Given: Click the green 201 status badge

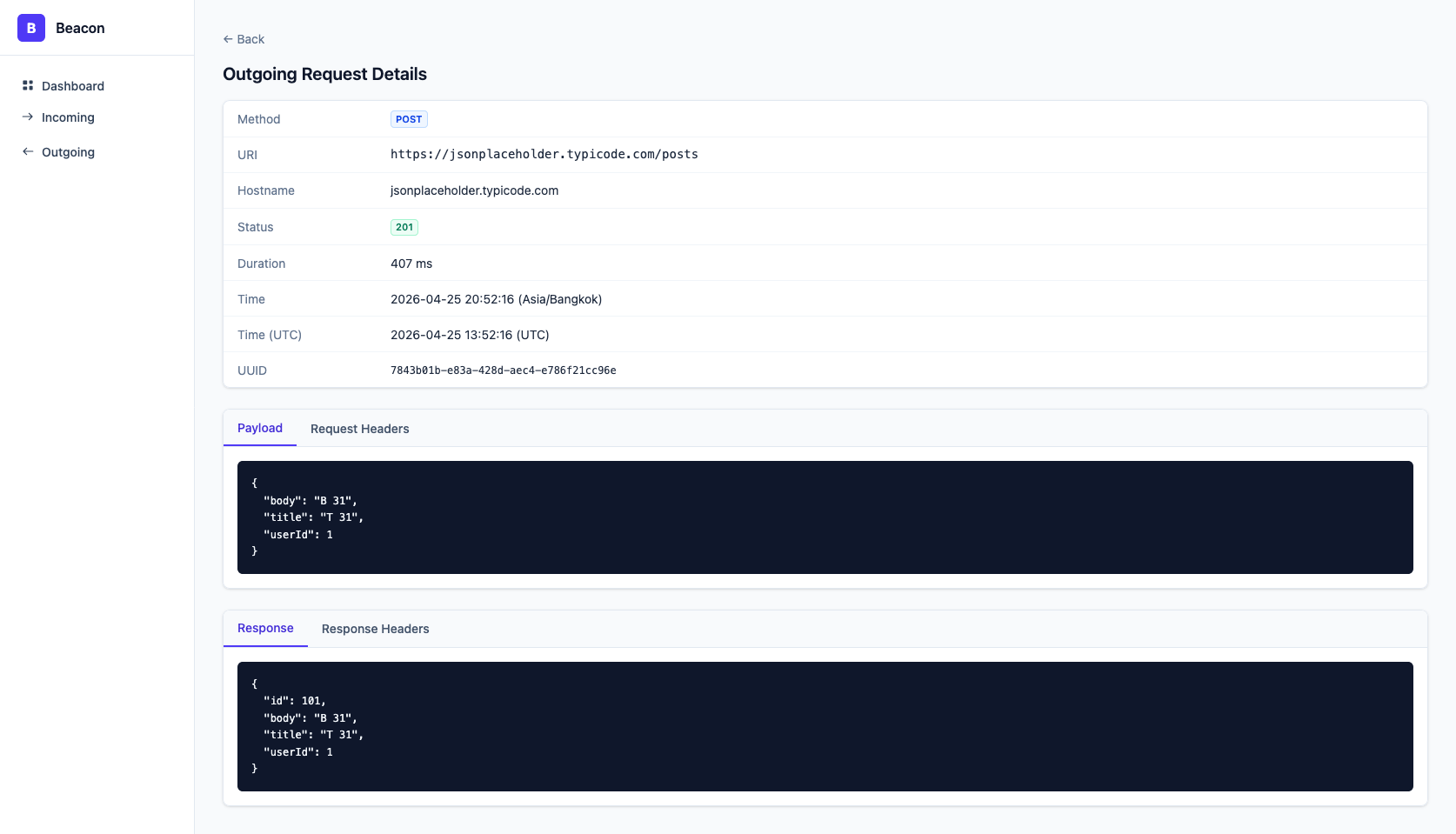Looking at the screenshot, I should pyautogui.click(x=404, y=227).
